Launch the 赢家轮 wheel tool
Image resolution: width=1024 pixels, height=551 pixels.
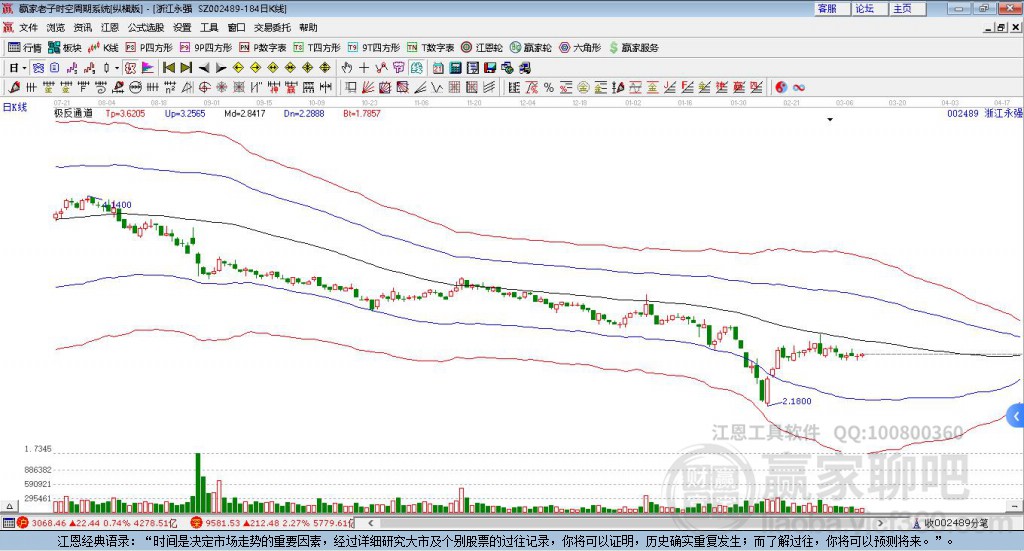(x=530, y=48)
